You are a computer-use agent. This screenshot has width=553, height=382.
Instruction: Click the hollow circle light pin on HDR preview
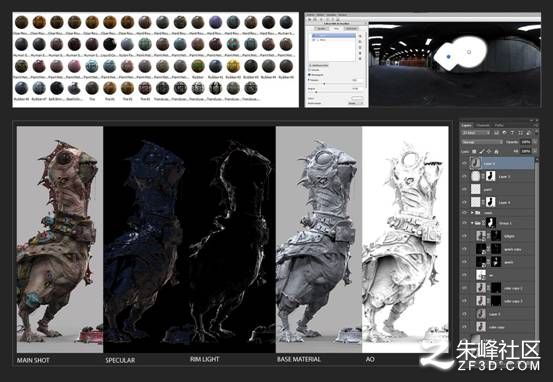(x=469, y=52)
